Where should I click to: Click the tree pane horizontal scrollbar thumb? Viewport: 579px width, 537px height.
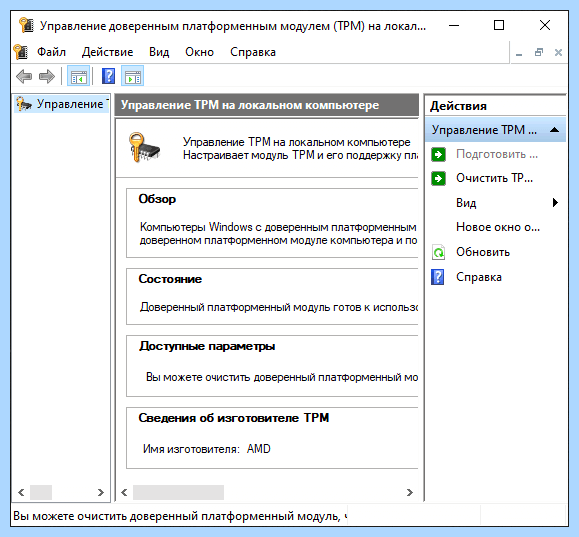41,492
